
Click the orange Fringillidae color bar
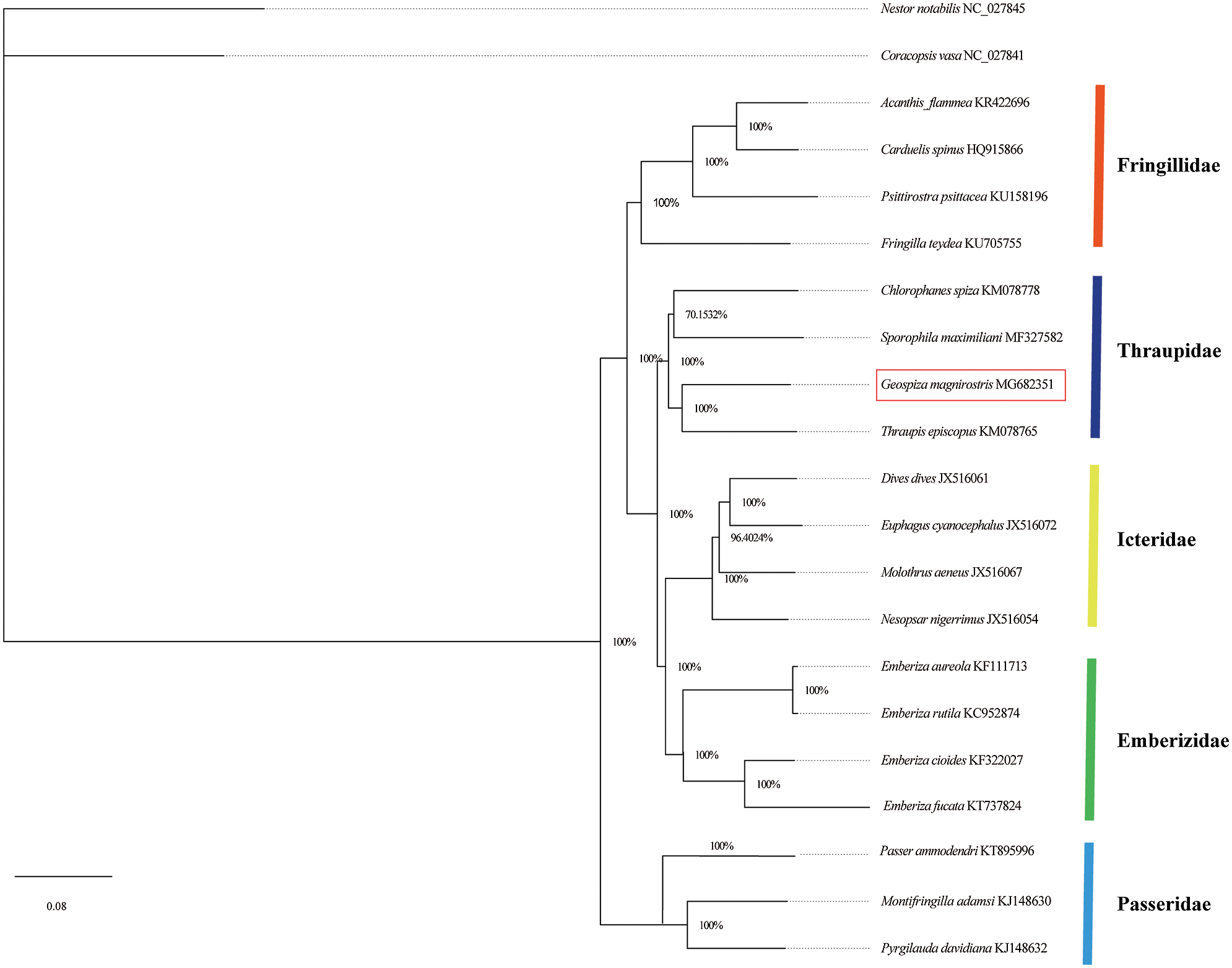1099,166
